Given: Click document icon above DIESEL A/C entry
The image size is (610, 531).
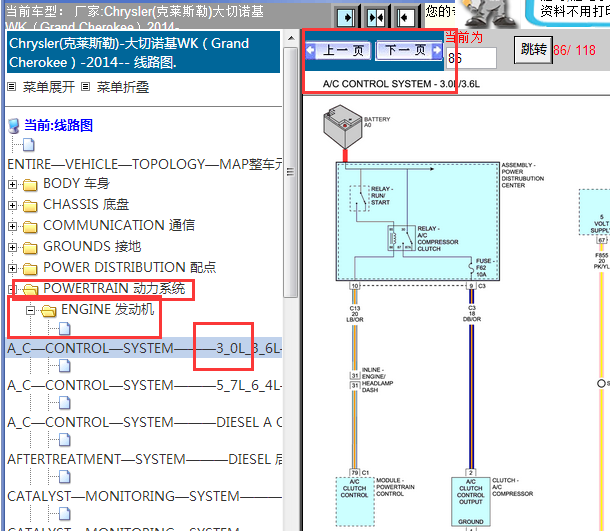Looking at the screenshot, I should (65, 403).
